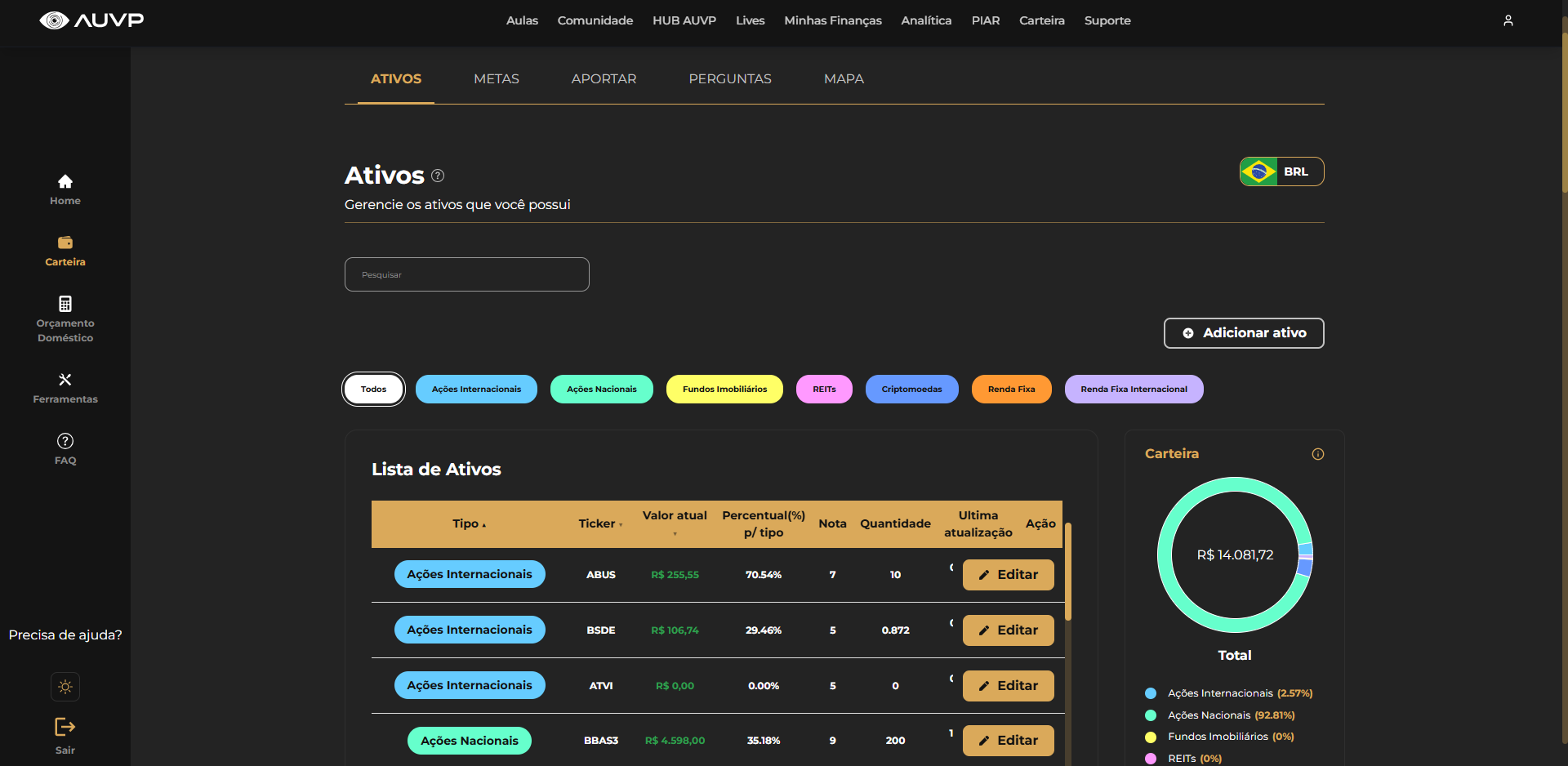Filter by Renda Fixa orange chip
Screen dimensions: 1568x766
tap(1011, 390)
